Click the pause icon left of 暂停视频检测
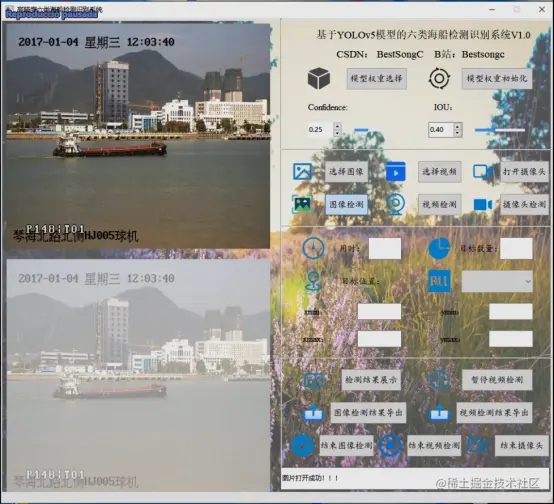554x504 pixels. click(439, 380)
